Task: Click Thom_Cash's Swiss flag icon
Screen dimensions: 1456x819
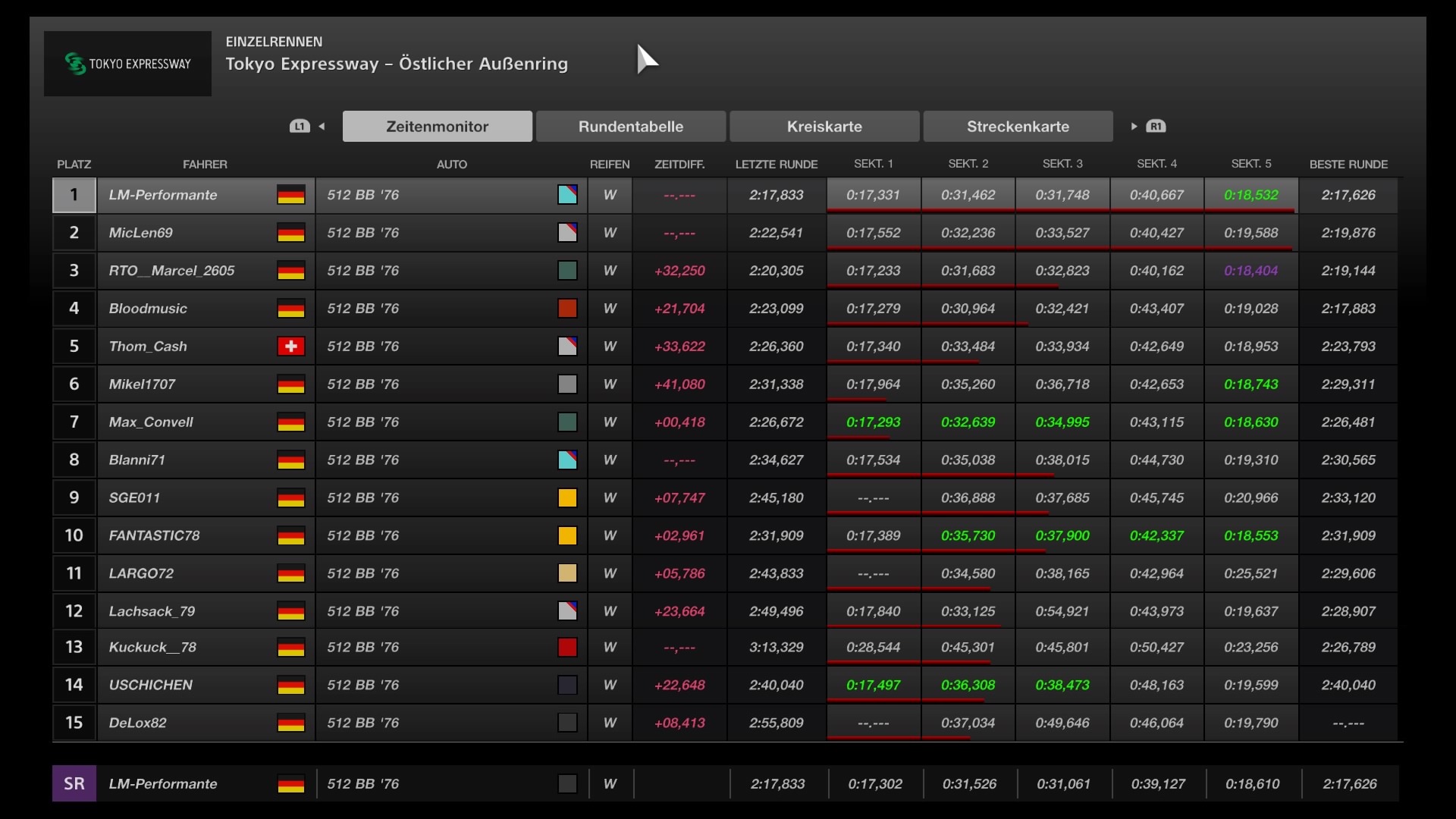Action: tap(290, 347)
